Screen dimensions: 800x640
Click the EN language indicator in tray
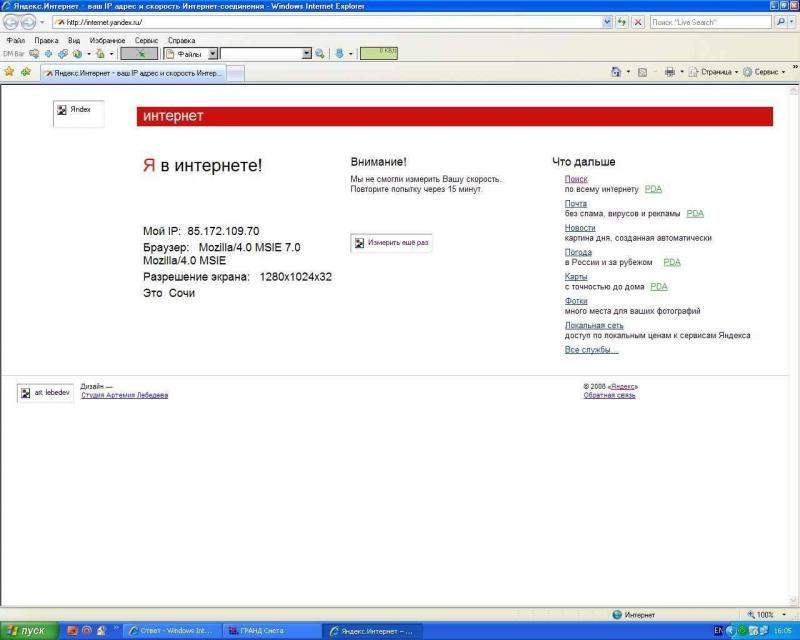[x=718, y=631]
